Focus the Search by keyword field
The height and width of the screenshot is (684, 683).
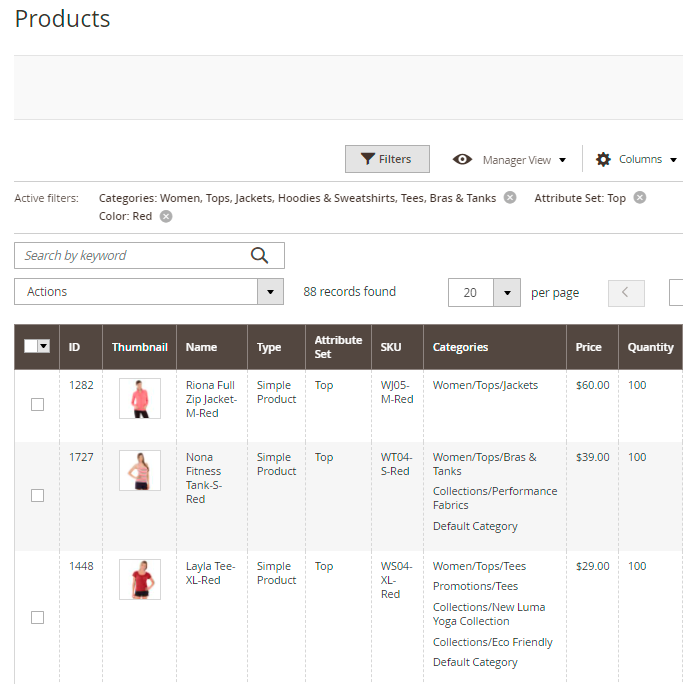point(130,256)
